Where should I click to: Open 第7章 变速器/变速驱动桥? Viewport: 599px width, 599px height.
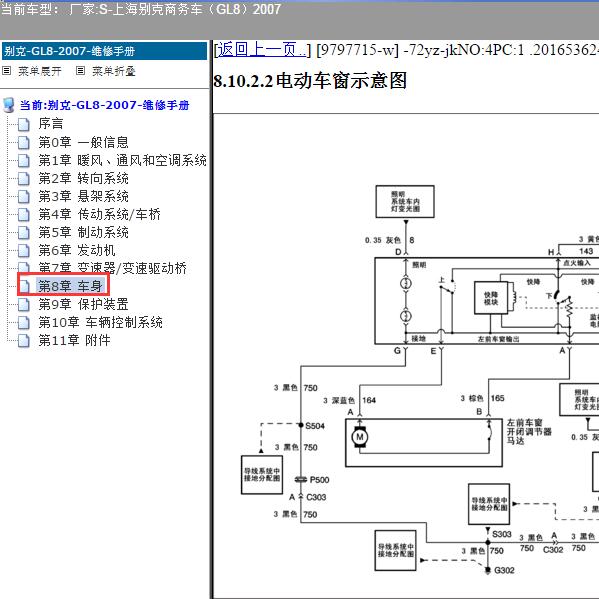point(112,268)
